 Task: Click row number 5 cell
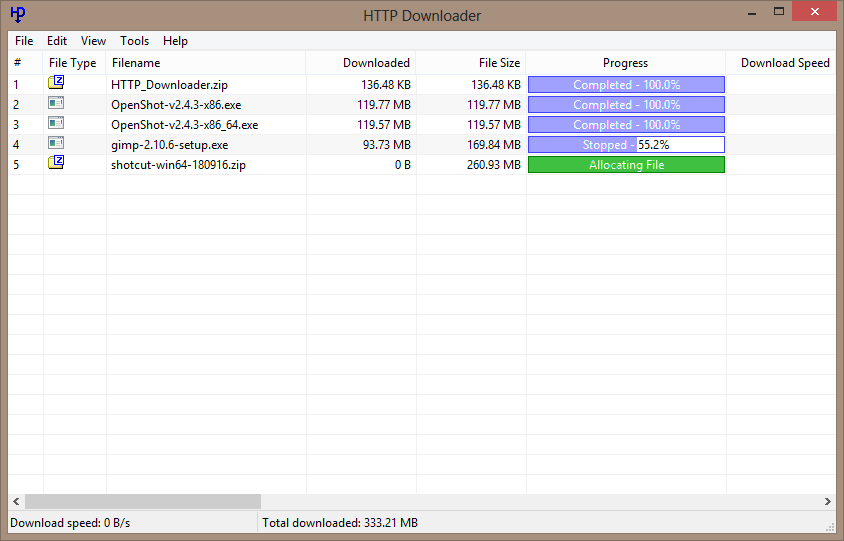pos(16,165)
